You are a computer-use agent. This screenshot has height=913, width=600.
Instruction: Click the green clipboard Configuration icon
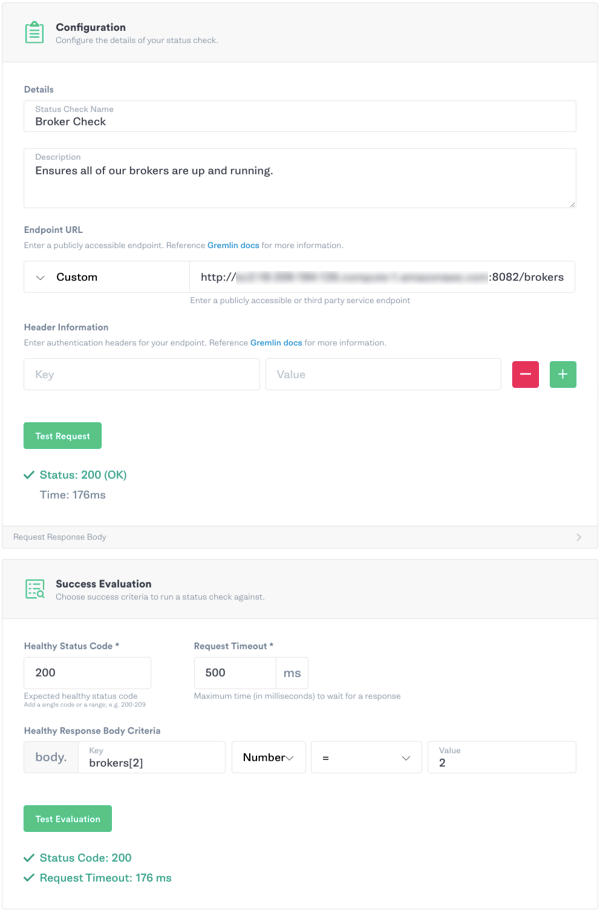[35, 31]
